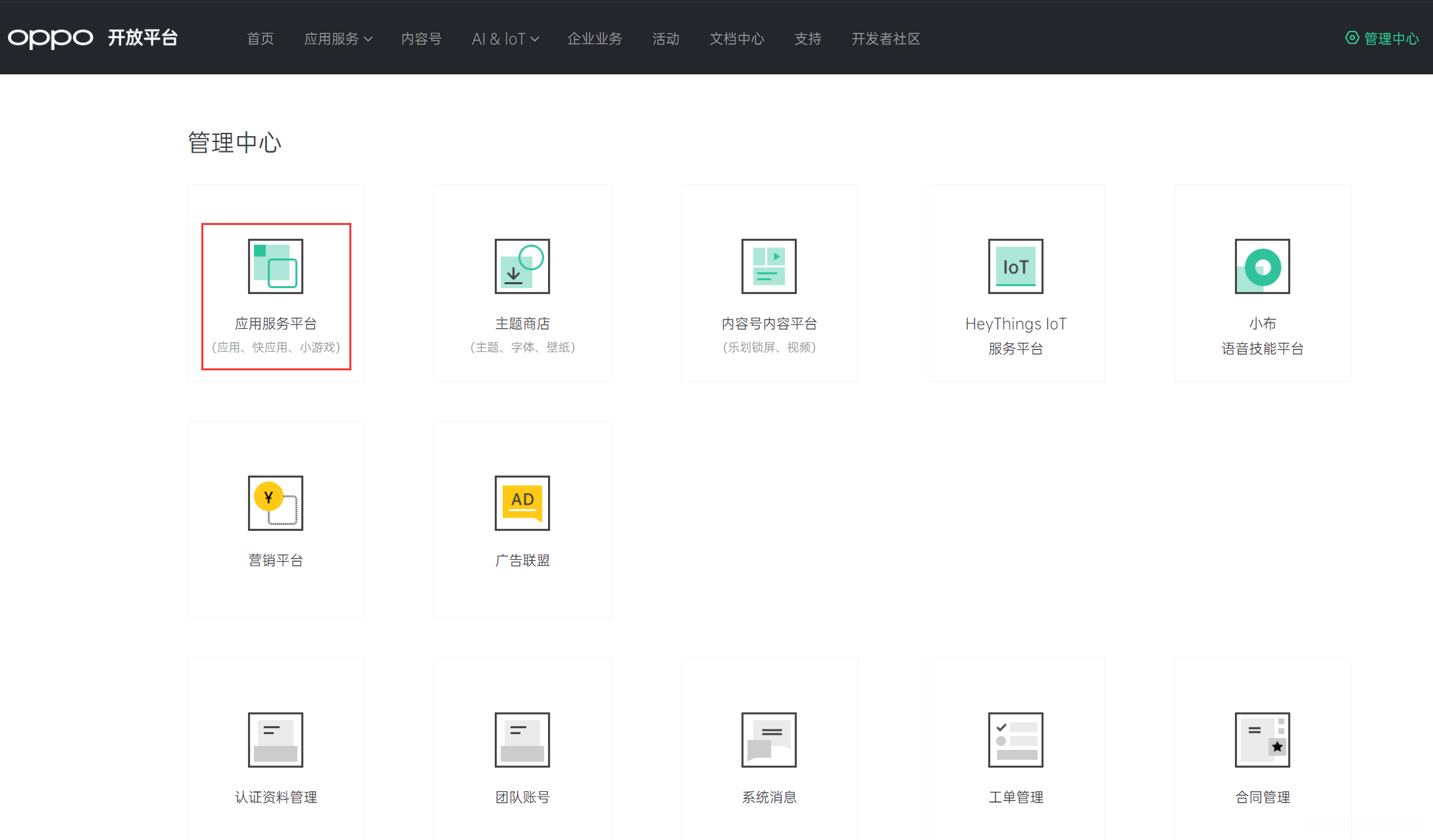This screenshot has width=1433, height=840.
Task: Open 文档中心 from top navigation
Action: 736,39
